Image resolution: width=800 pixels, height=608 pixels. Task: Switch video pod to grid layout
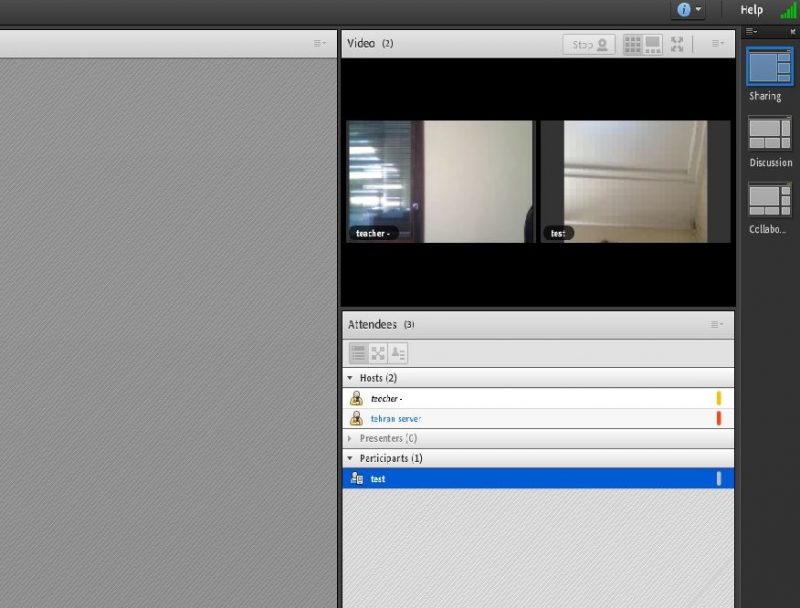click(x=633, y=44)
